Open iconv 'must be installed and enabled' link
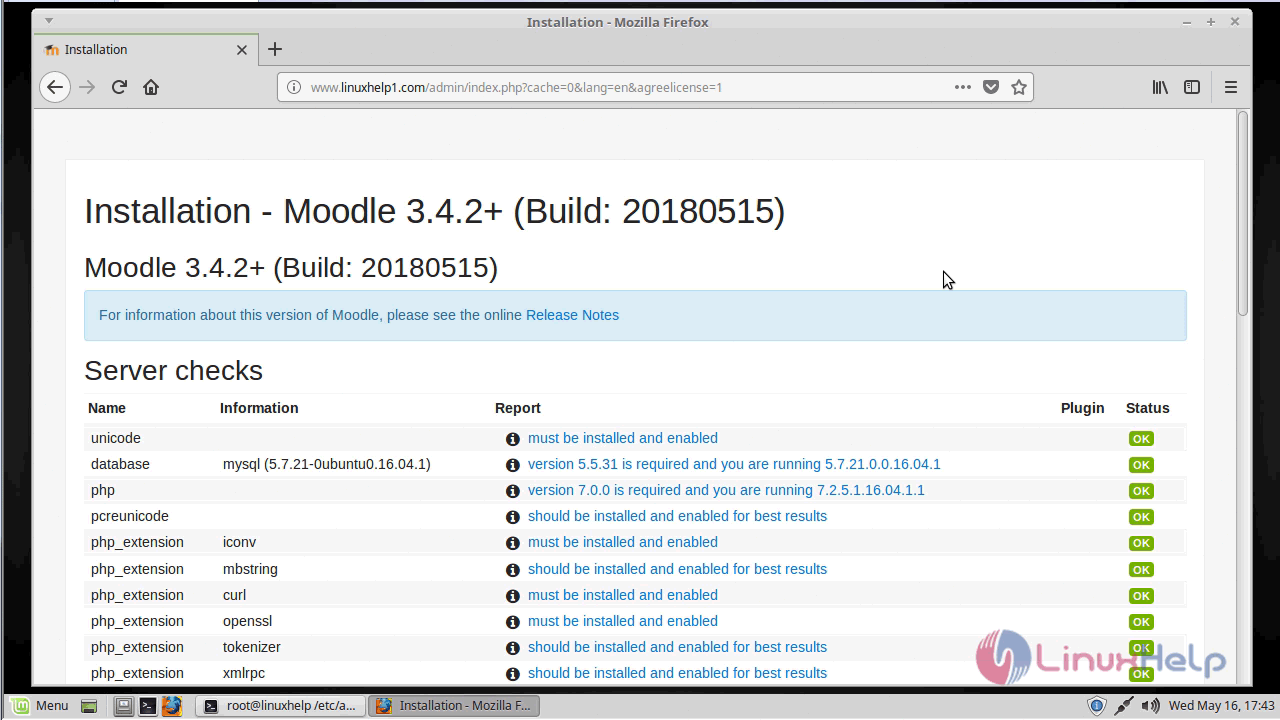This screenshot has height=720, width=1280. click(x=622, y=542)
